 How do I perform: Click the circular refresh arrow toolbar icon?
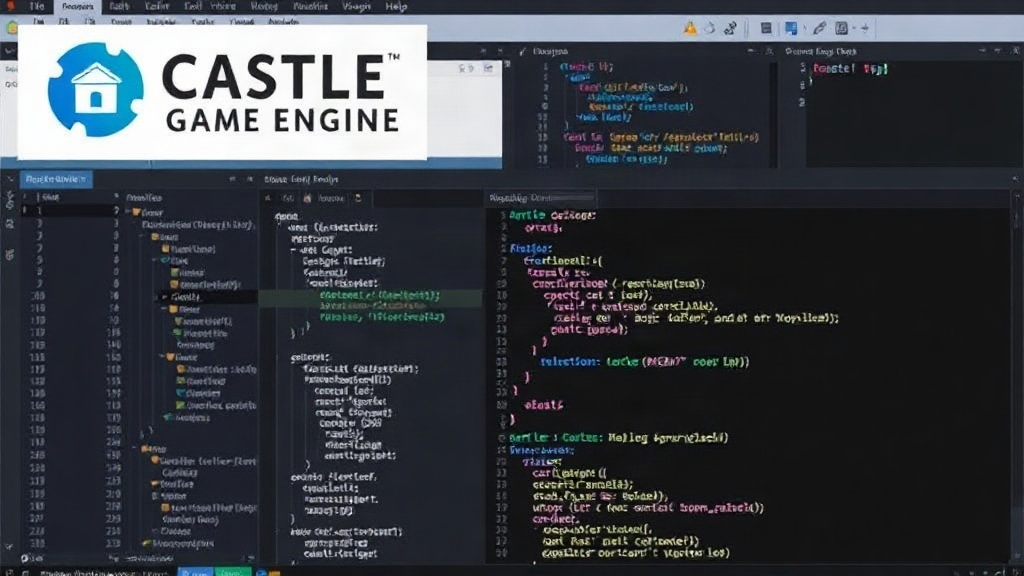710,28
